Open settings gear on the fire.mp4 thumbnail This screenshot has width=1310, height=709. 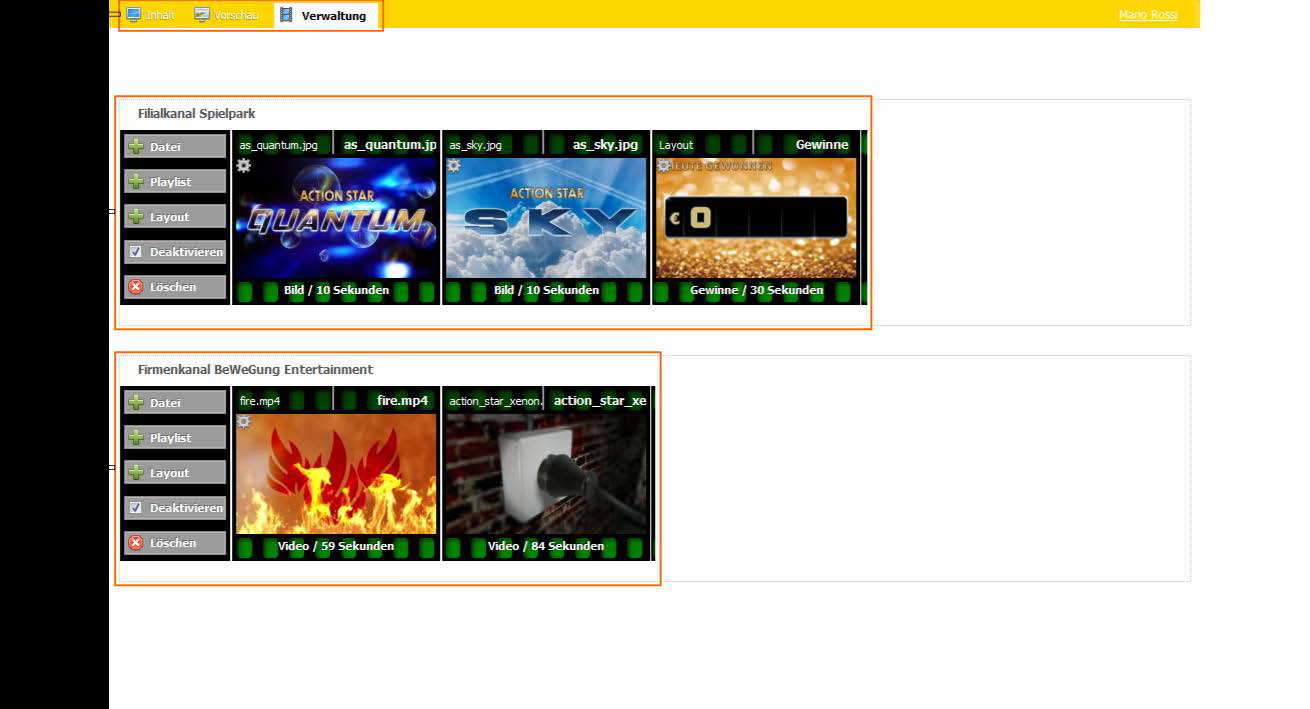click(x=243, y=421)
